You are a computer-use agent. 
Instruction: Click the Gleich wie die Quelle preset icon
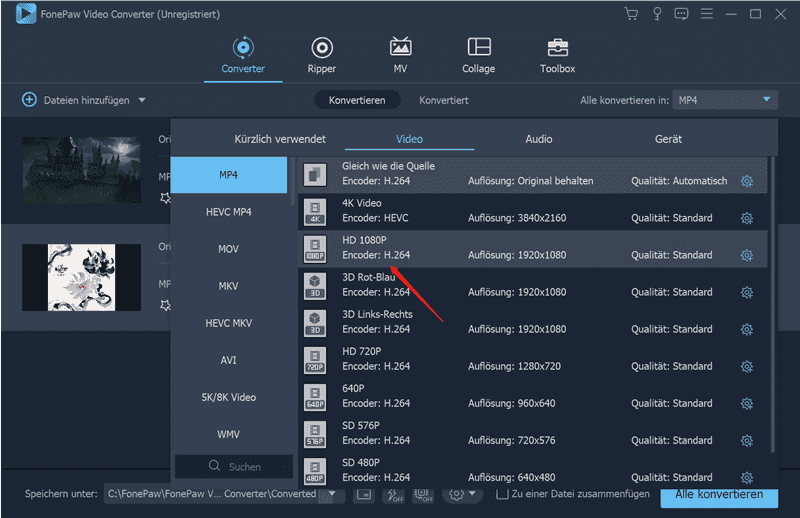click(x=315, y=175)
